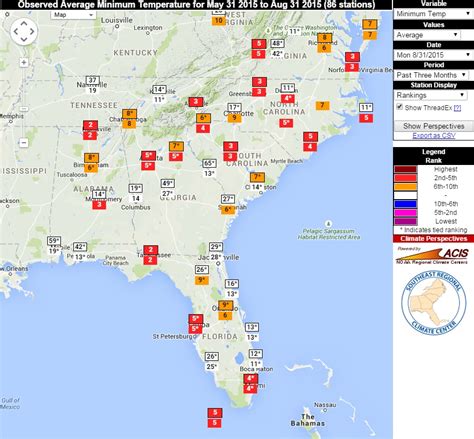Click the magenta 5th-2nd legend swatch

coord(406,213)
